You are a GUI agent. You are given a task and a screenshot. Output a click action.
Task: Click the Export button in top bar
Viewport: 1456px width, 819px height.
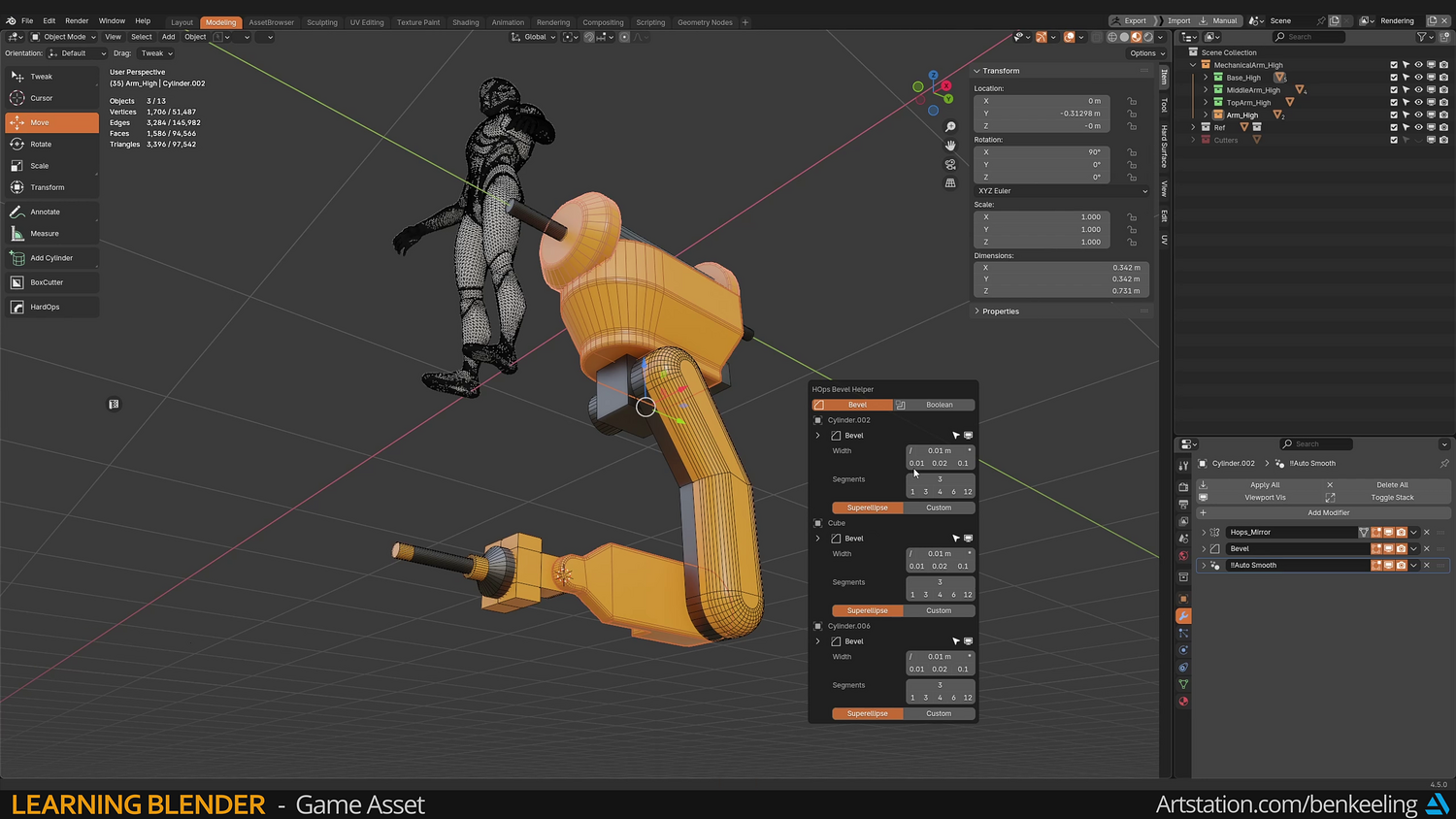(x=1130, y=20)
